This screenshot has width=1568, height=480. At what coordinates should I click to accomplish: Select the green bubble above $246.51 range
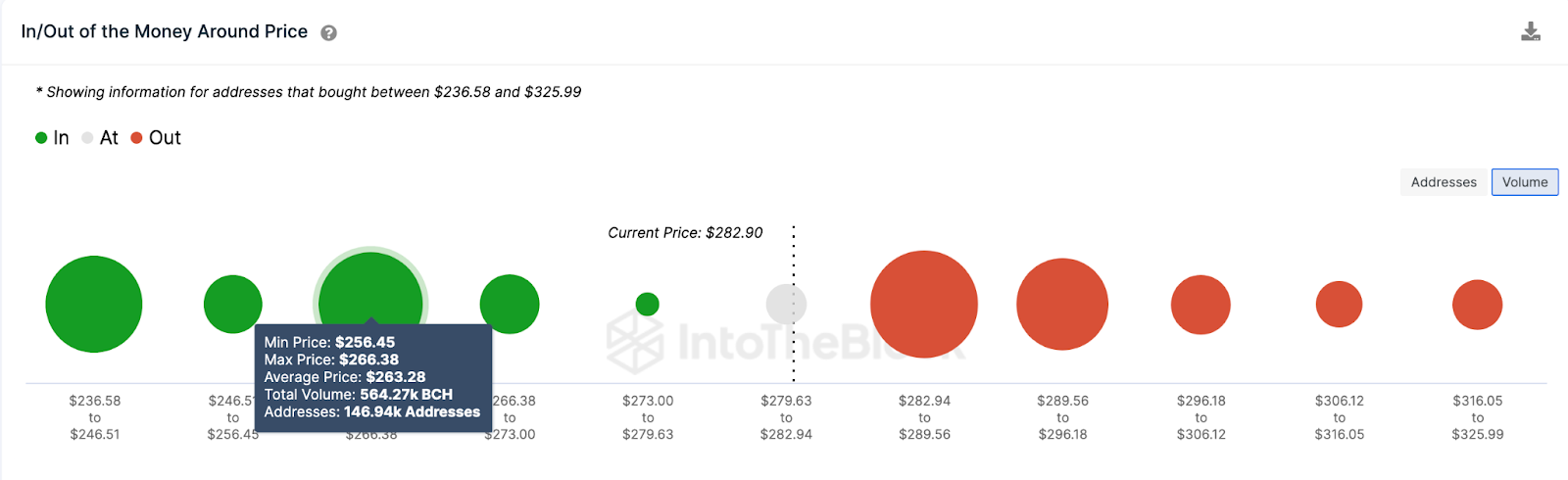tap(233, 305)
